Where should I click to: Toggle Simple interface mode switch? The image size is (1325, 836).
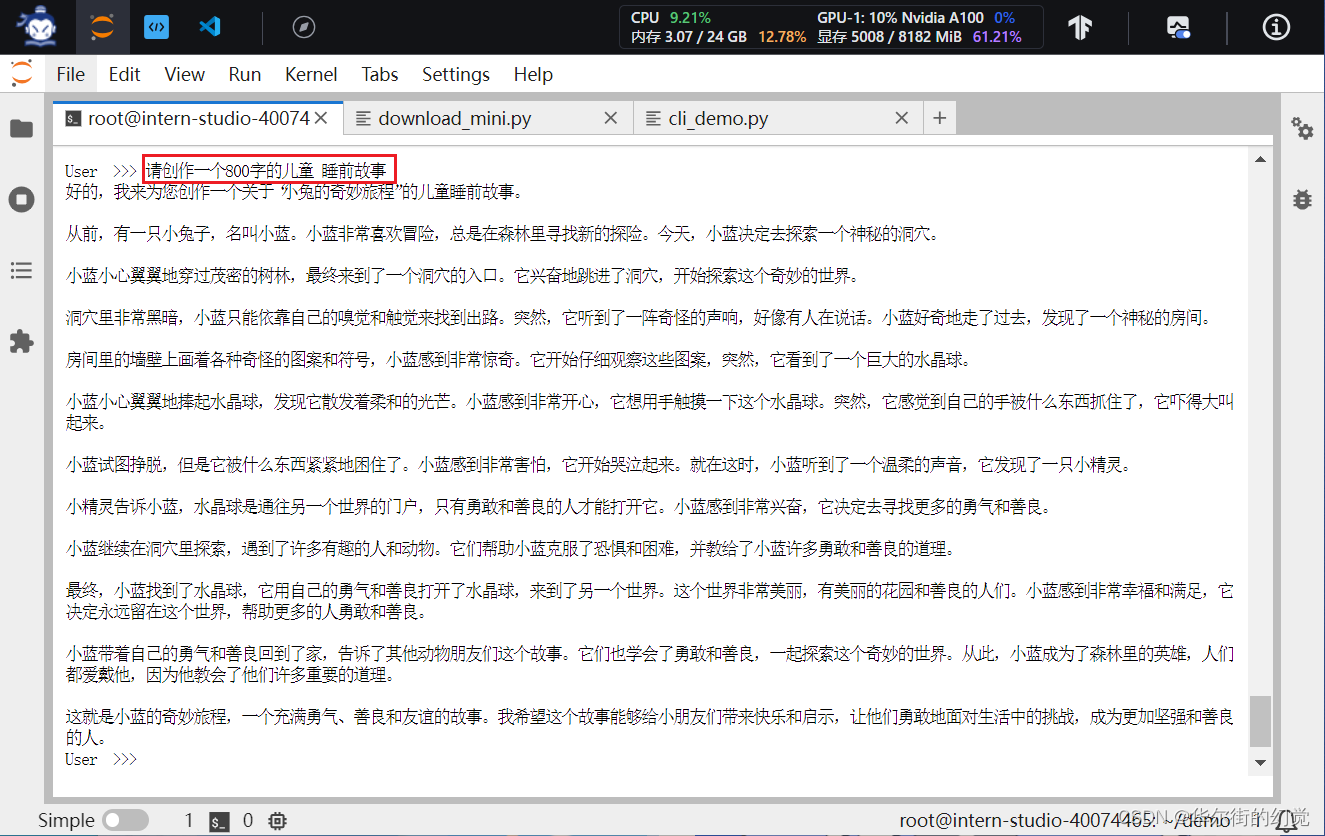[126, 820]
